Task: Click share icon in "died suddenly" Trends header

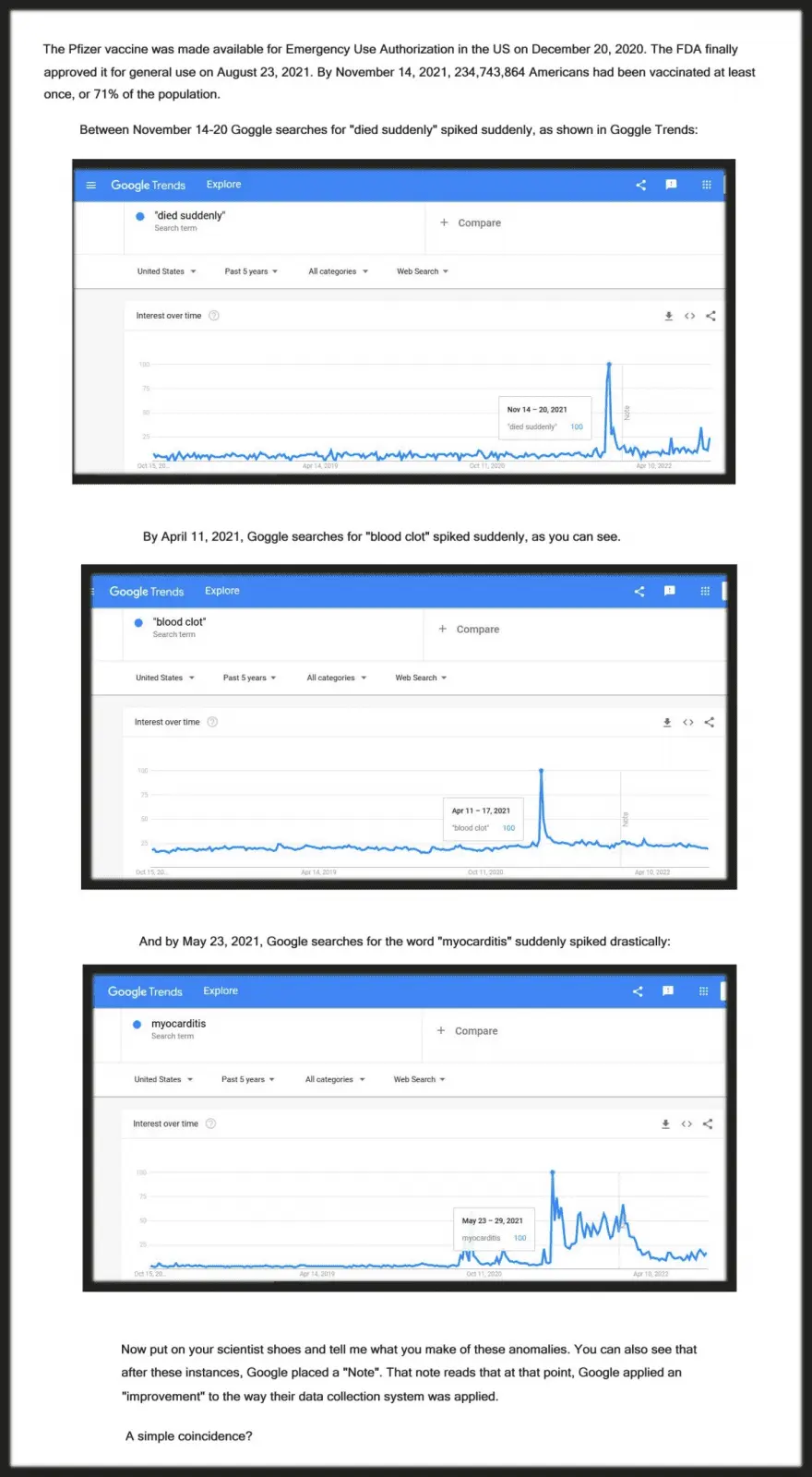Action: pos(640,185)
